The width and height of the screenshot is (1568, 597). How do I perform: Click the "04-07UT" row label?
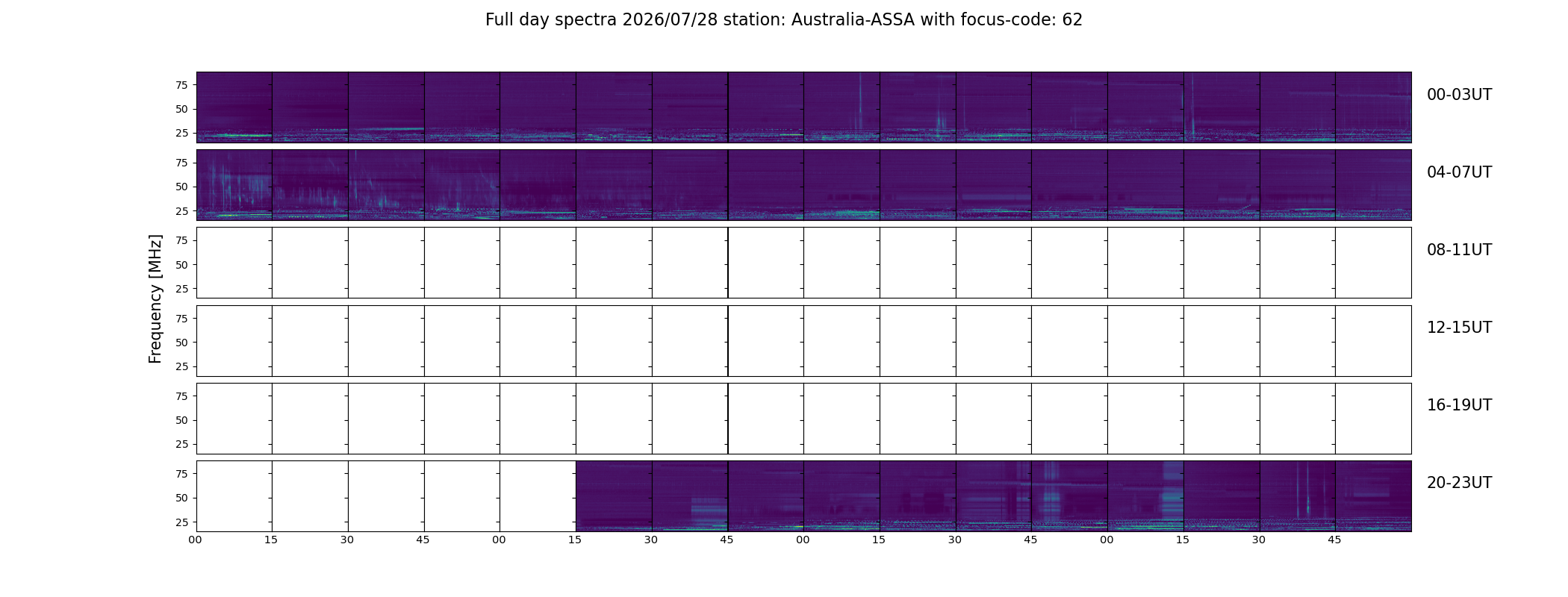click(1459, 172)
